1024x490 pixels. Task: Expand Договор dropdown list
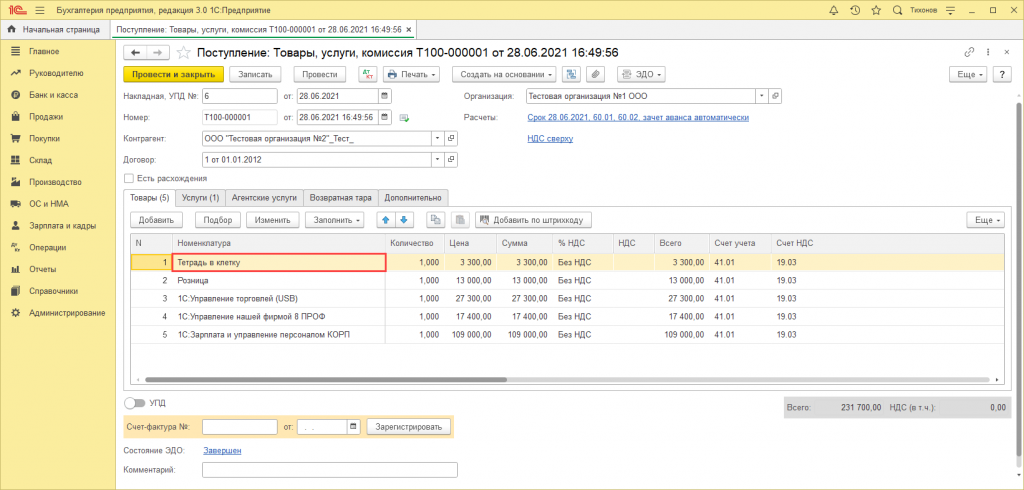[x=438, y=160]
